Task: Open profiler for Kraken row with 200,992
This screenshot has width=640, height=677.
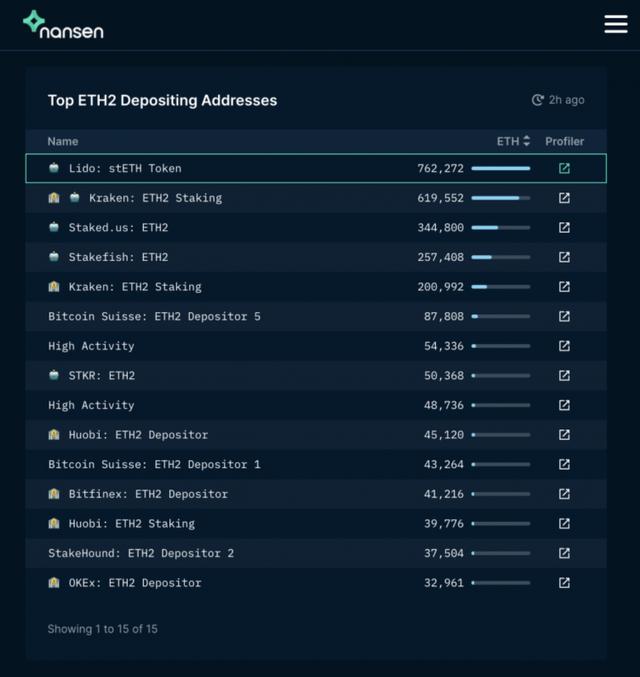Action: point(564,287)
